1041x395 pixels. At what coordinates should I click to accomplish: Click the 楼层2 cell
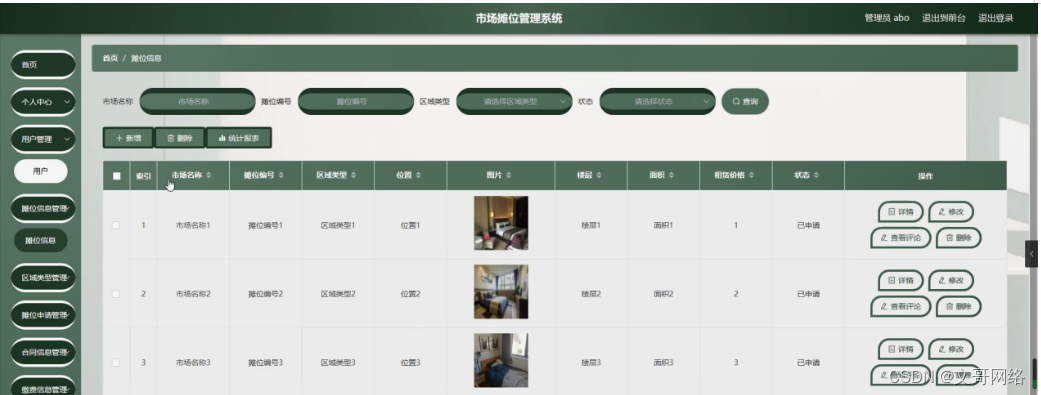tap(591, 293)
